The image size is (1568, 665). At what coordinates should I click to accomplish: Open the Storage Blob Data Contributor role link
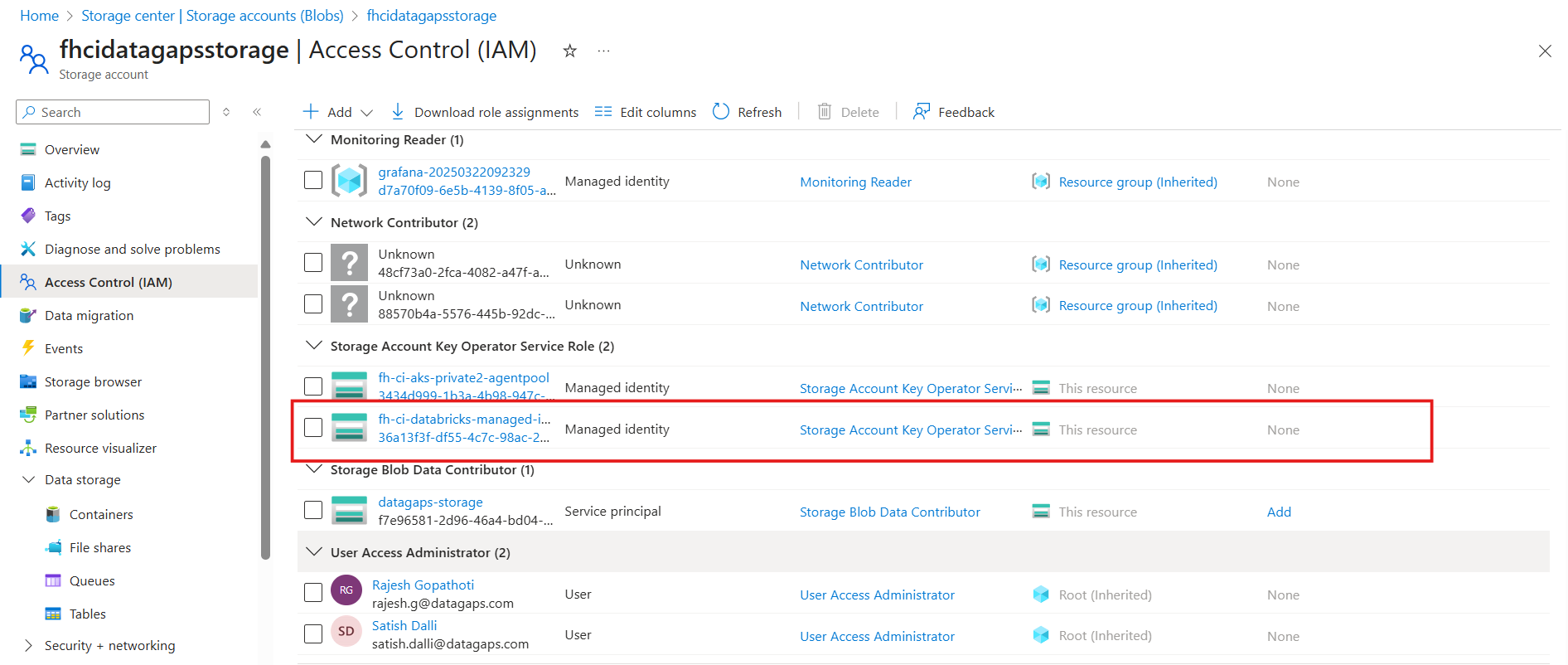point(889,512)
